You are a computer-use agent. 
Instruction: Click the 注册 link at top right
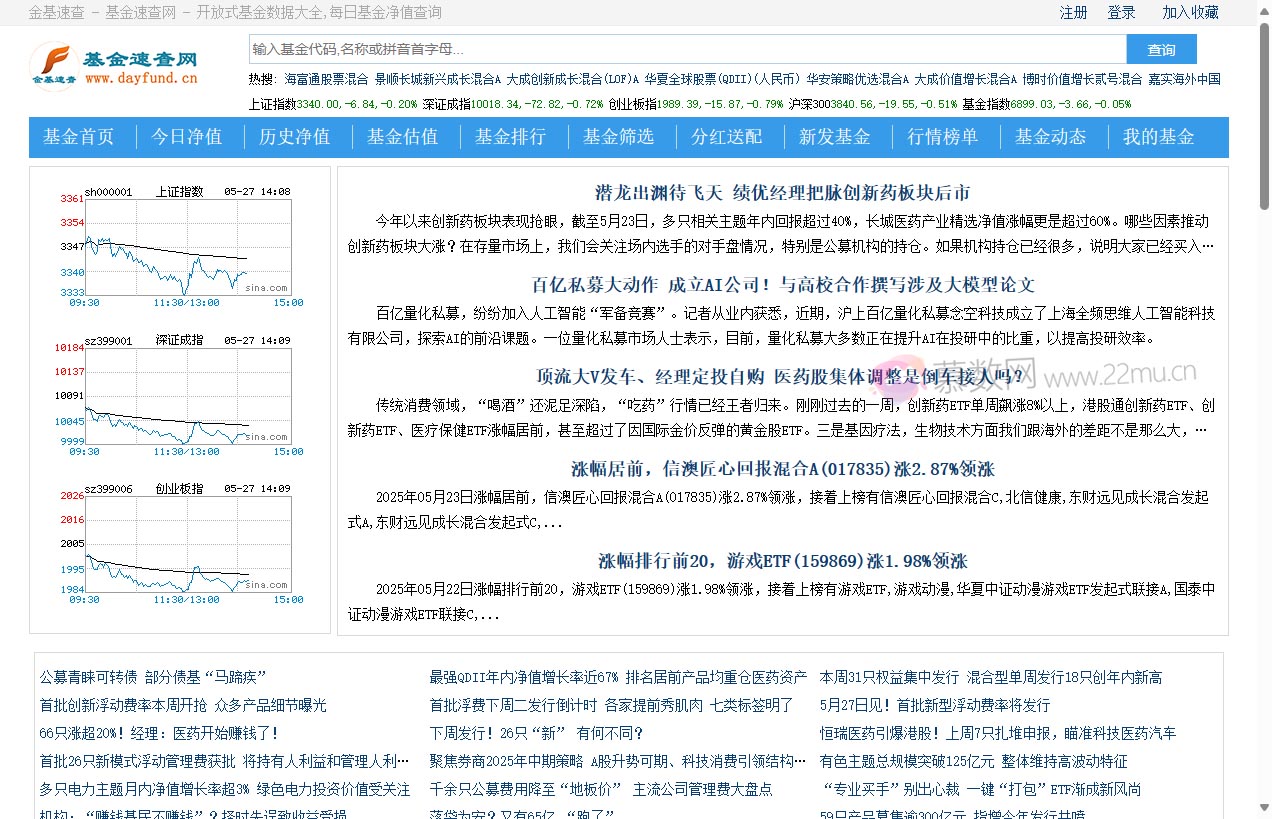[x=1073, y=12]
